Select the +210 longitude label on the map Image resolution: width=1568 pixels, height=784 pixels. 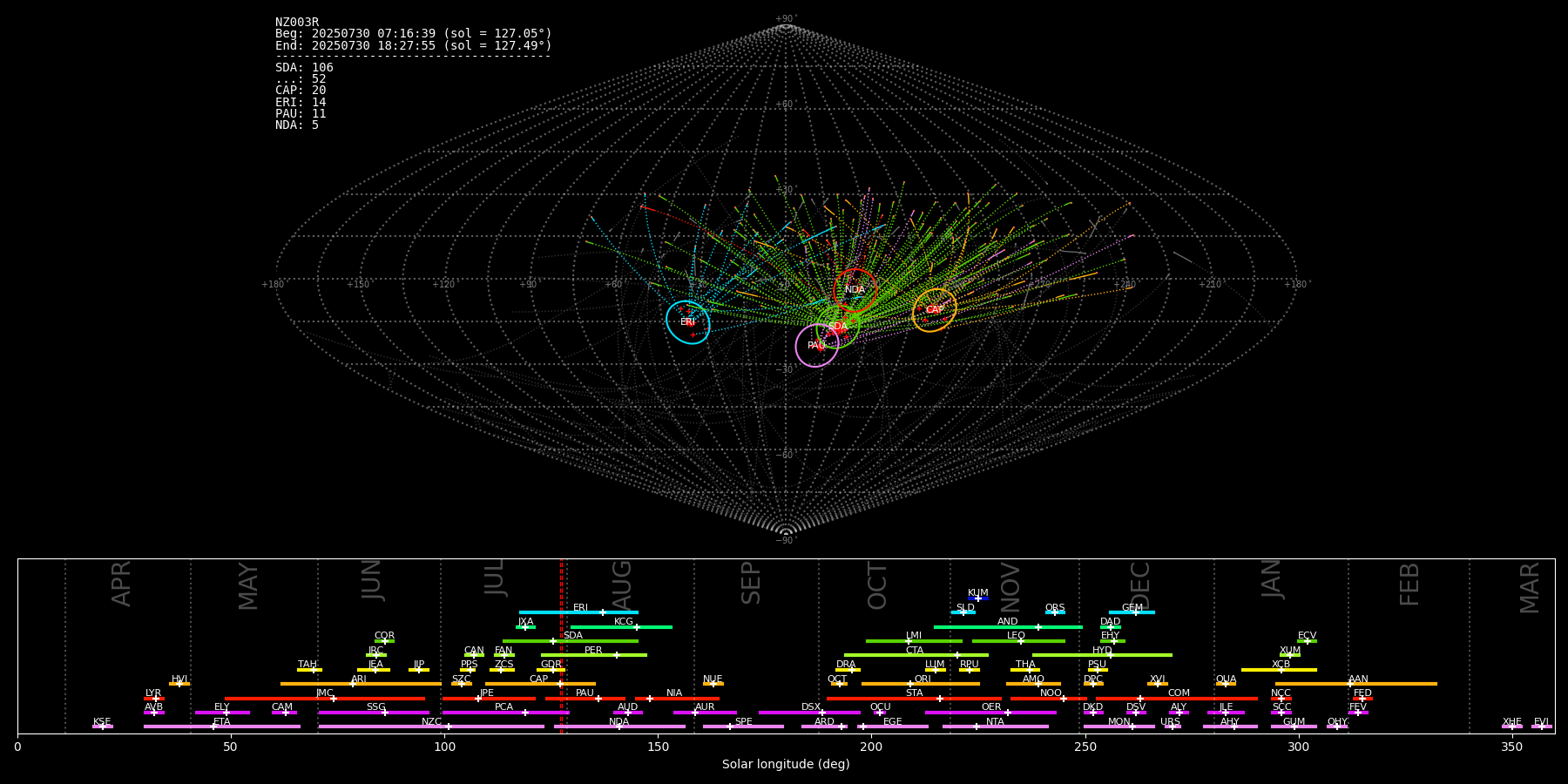click(x=1210, y=285)
